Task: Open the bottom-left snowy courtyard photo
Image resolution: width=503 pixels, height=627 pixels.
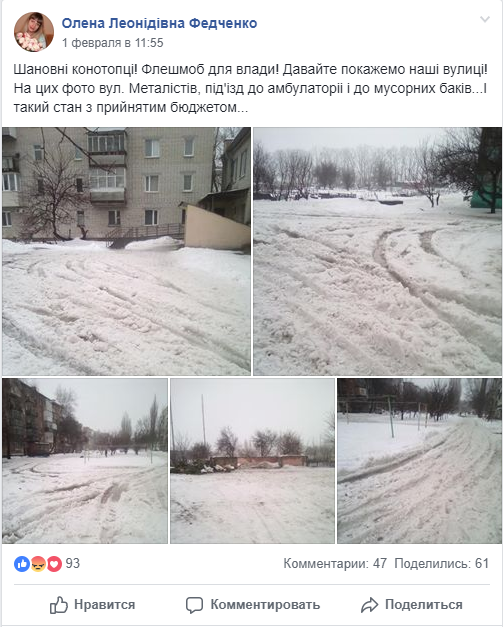Action: 85,461
